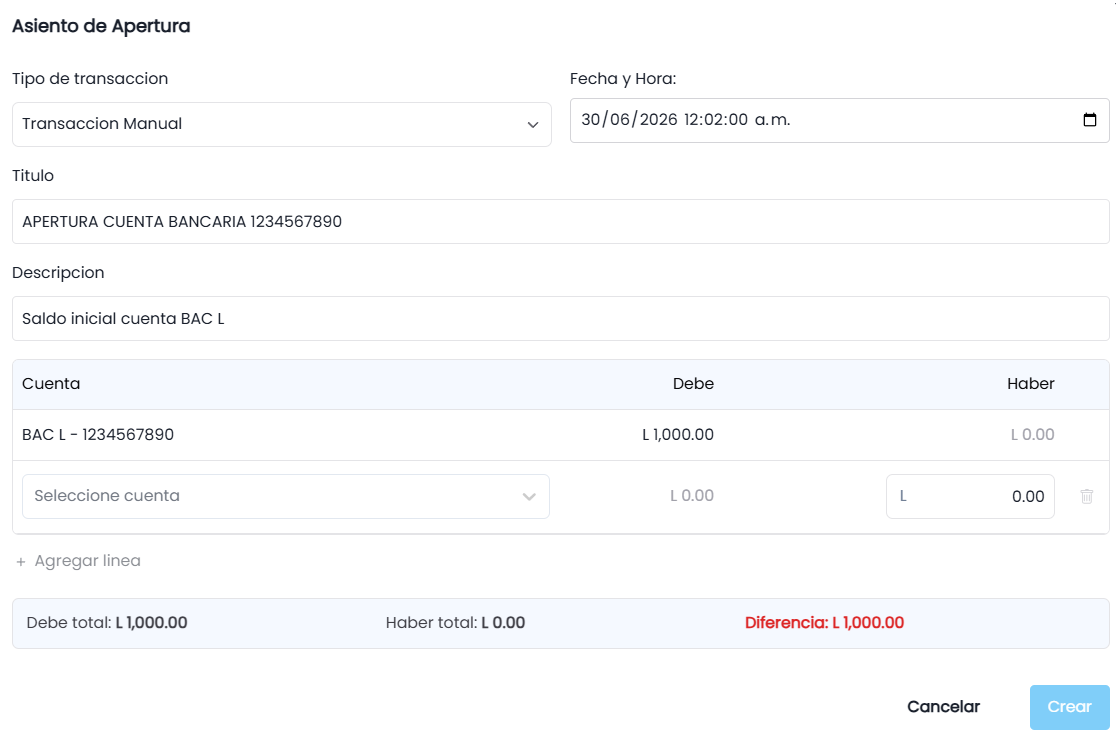The image size is (1116, 740).
Task: Click the L 1,000.00 debit amount in the BAC L row
Action: (678, 435)
